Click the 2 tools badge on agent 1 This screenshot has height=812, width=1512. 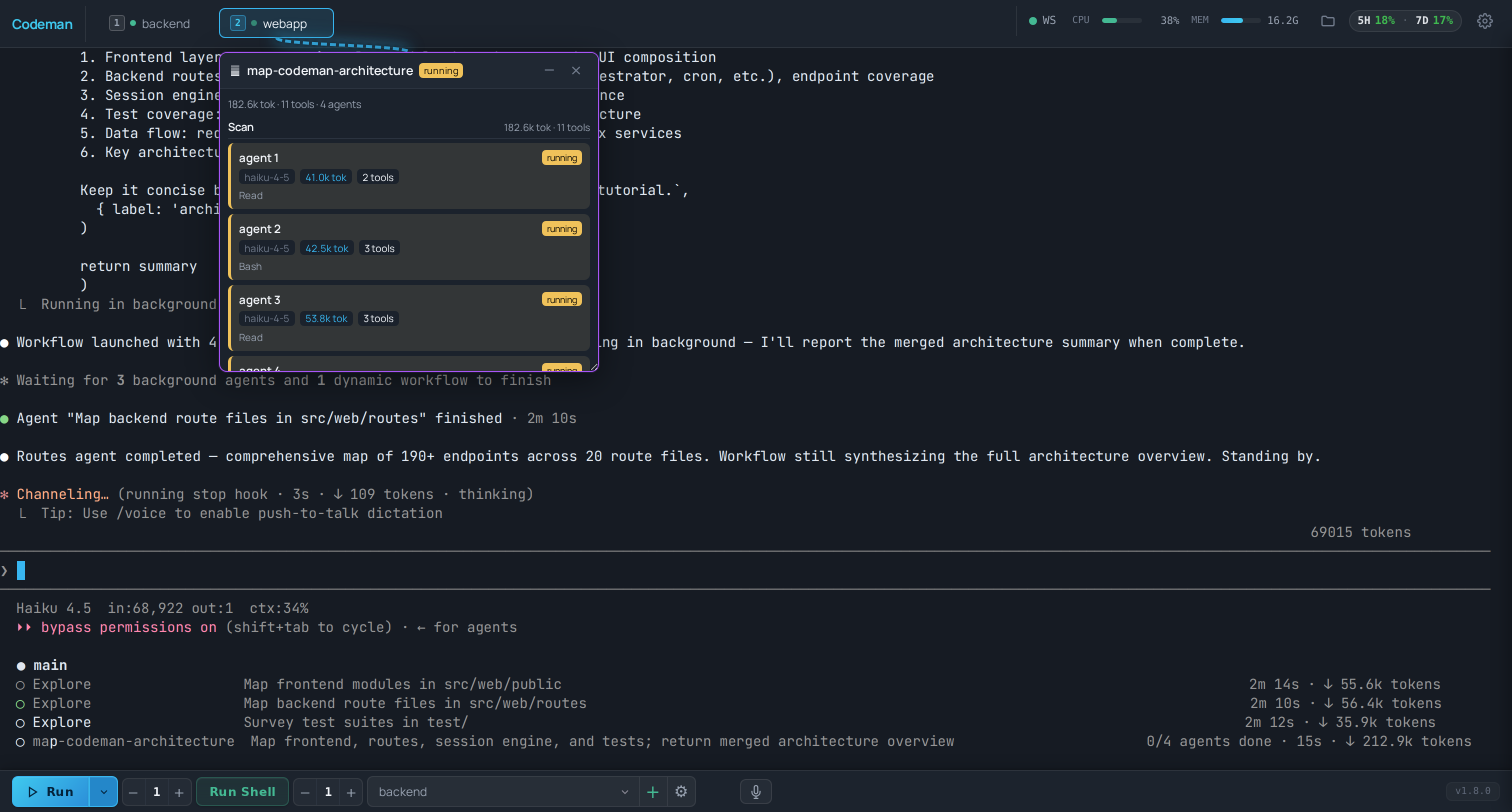[377, 177]
